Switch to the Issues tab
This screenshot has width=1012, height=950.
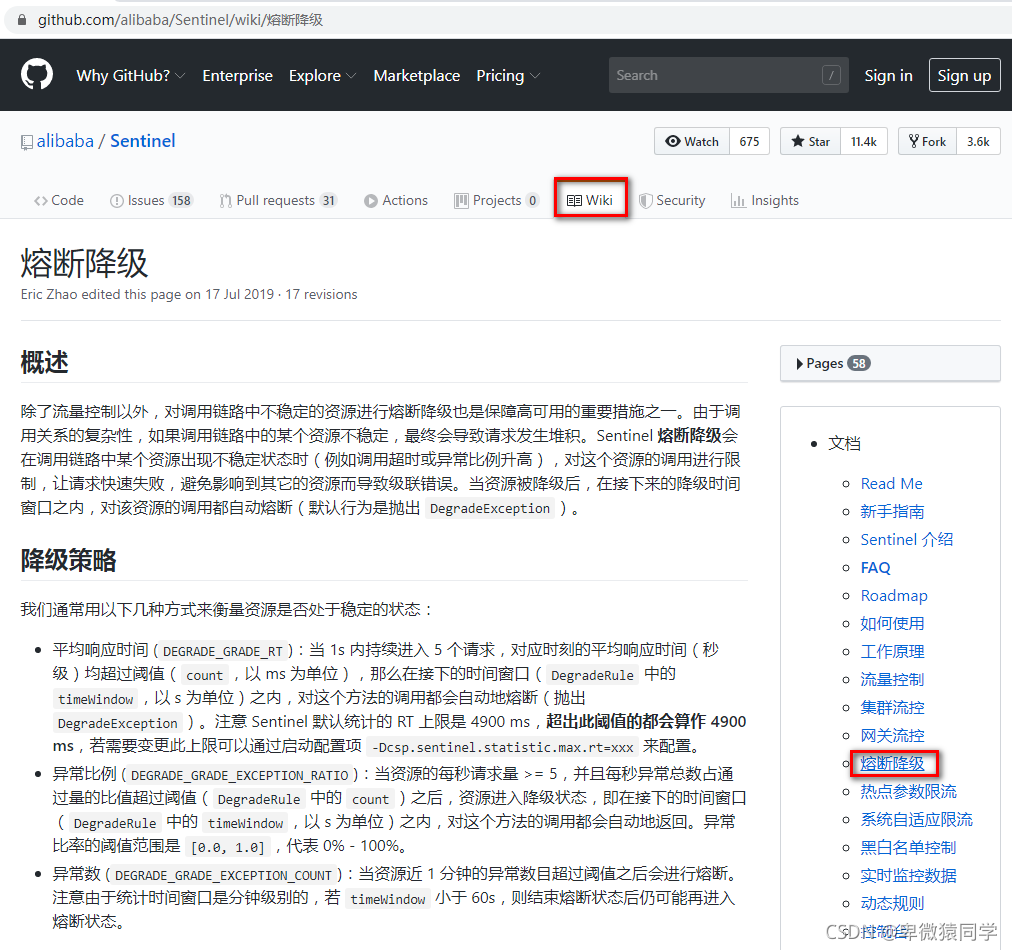[151, 201]
